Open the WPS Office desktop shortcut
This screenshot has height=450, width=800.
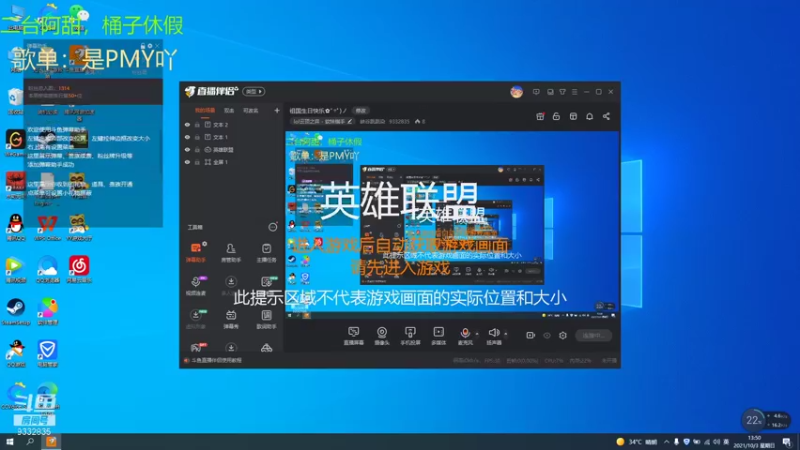pyautogui.click(x=47, y=227)
